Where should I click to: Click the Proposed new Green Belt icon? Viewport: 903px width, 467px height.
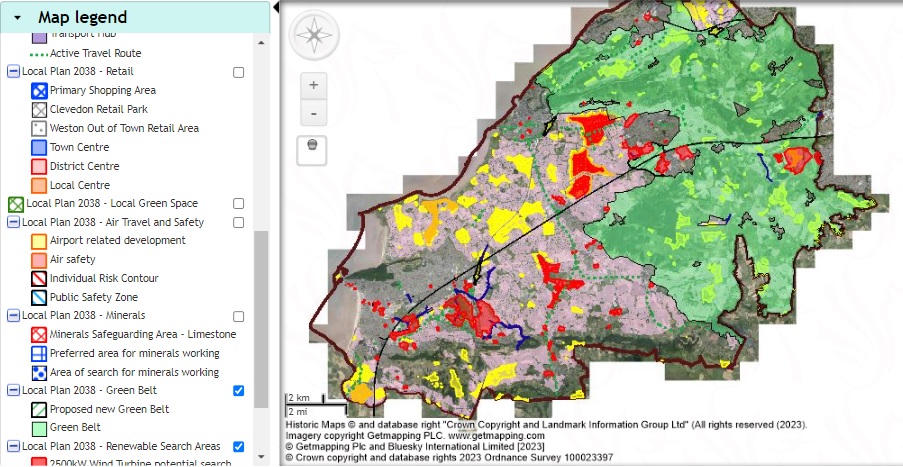39,409
